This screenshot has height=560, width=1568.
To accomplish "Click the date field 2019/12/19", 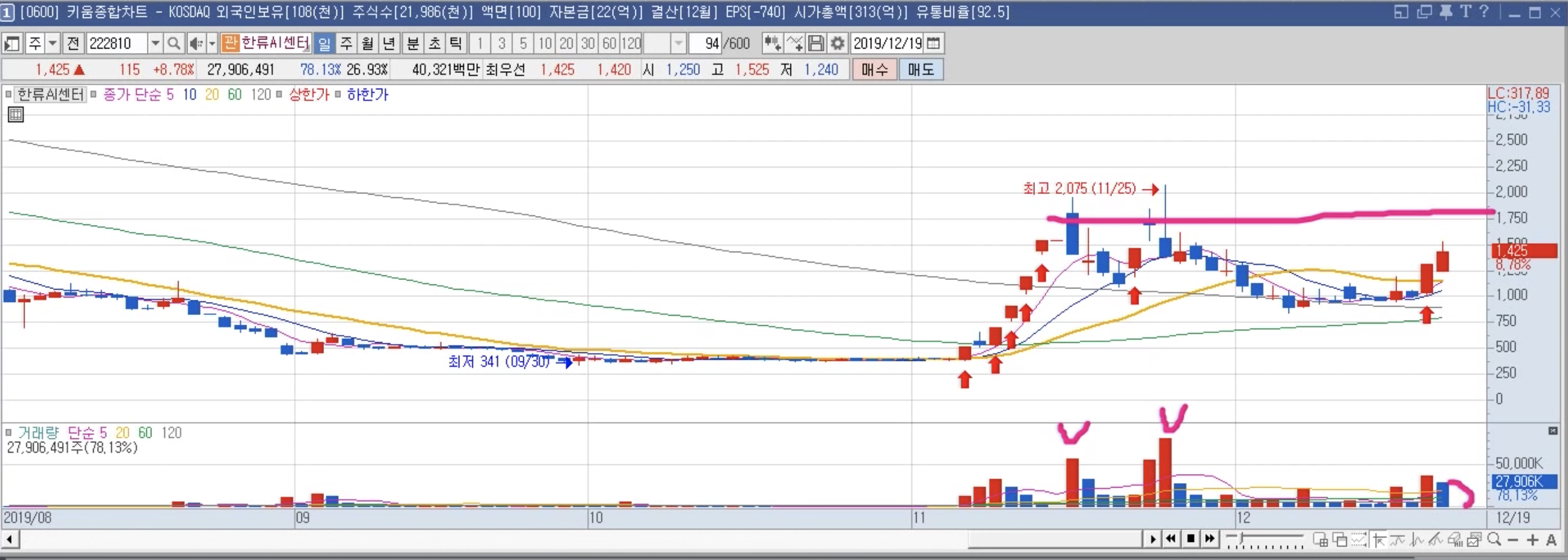I will 887,43.
